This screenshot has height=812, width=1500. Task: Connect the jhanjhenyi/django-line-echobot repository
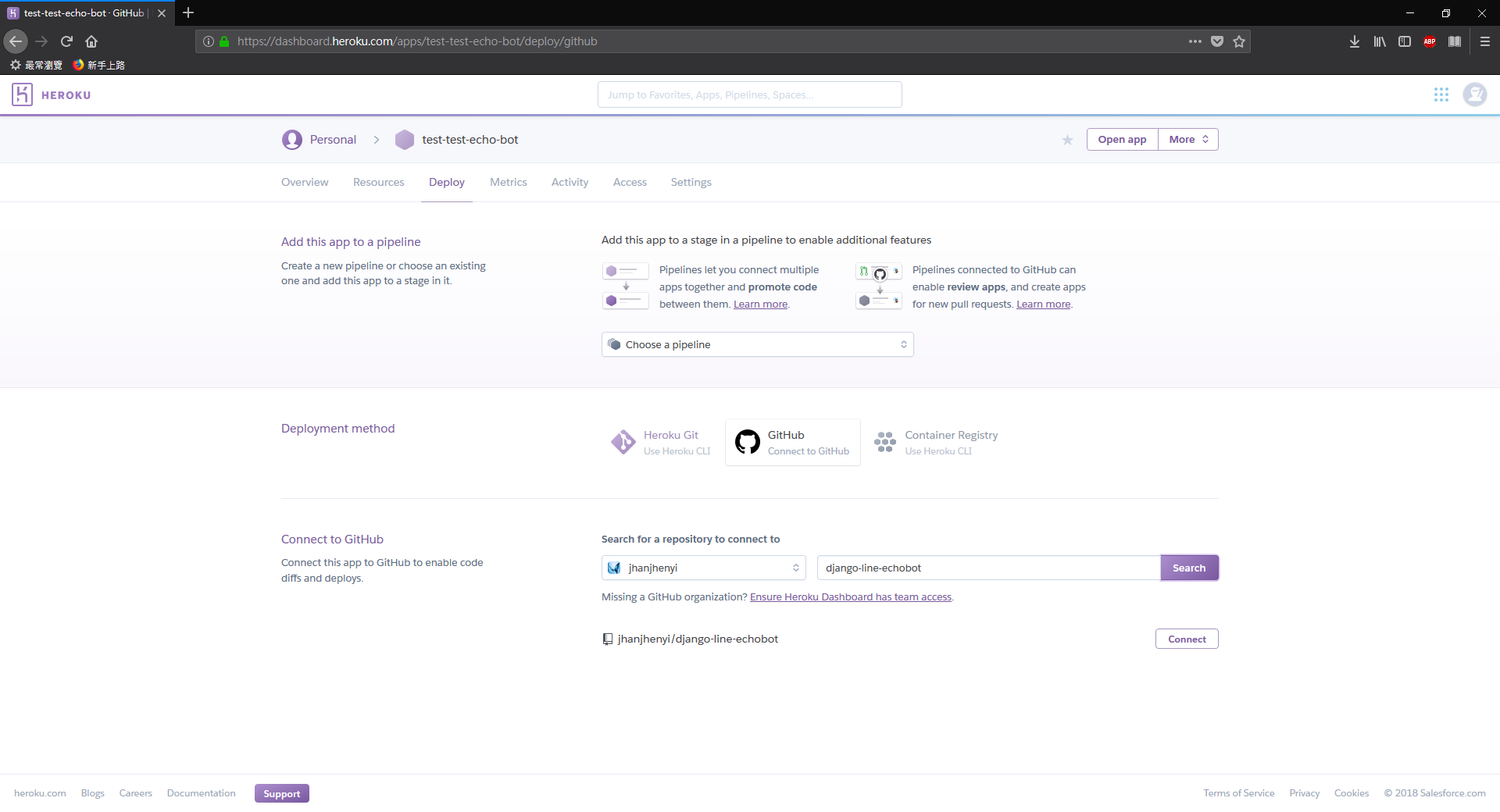point(1187,639)
